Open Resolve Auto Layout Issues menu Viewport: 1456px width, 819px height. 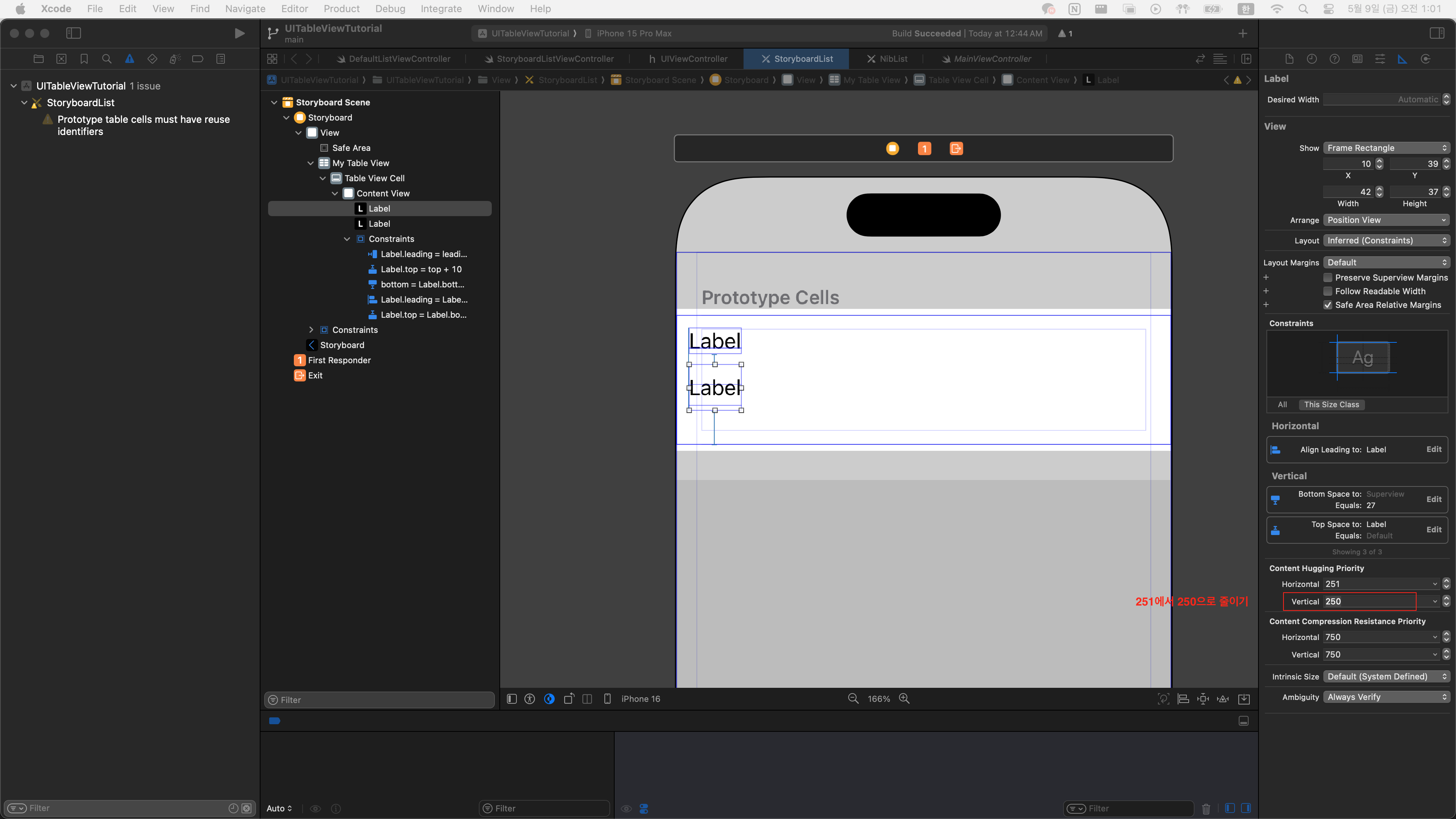point(1223,699)
